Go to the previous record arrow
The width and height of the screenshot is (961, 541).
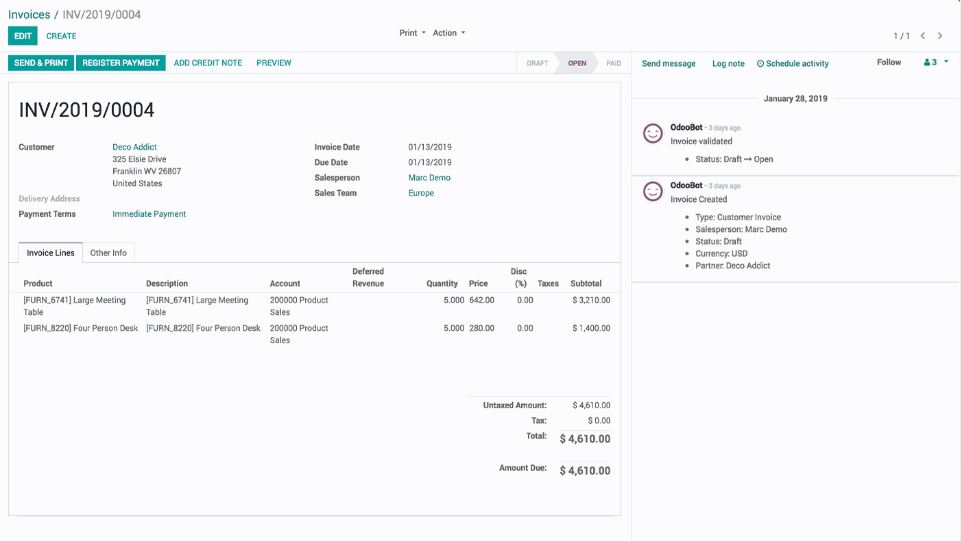(923, 36)
